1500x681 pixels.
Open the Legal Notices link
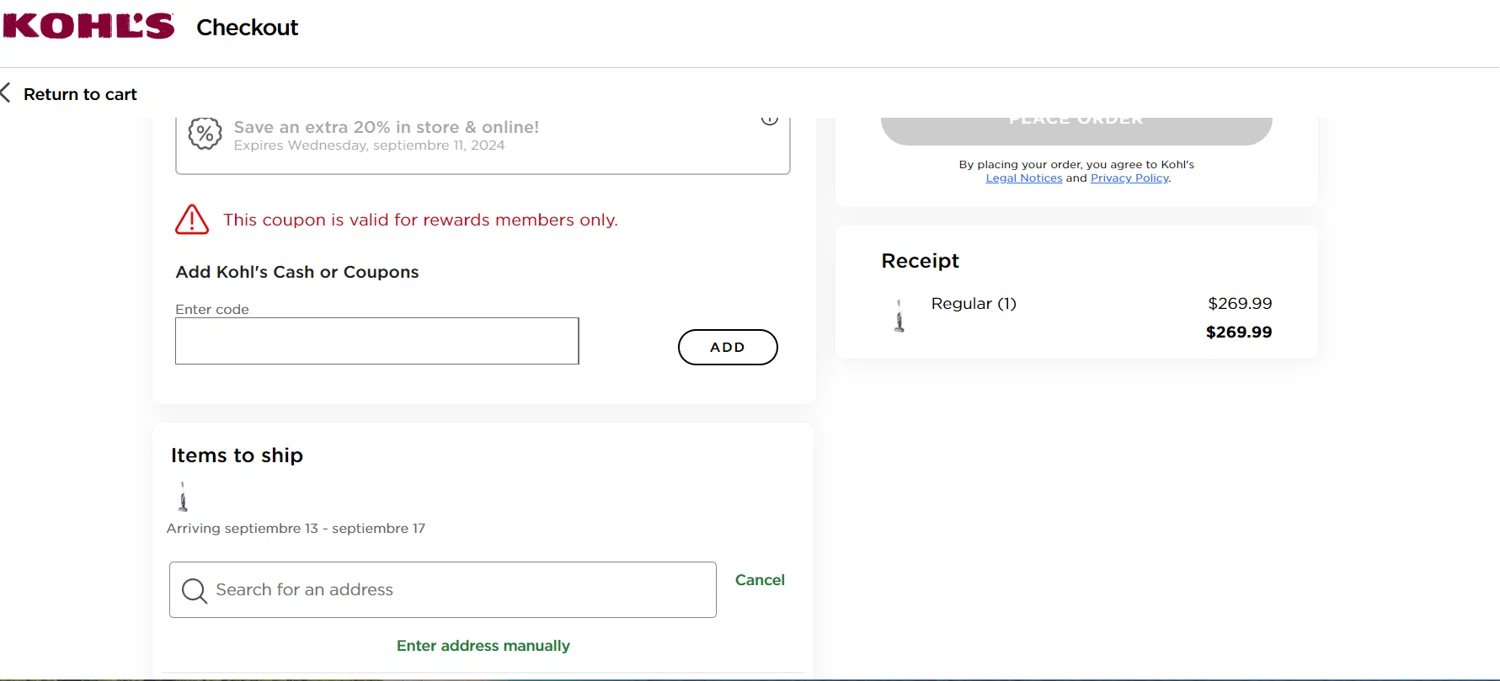click(x=1024, y=178)
